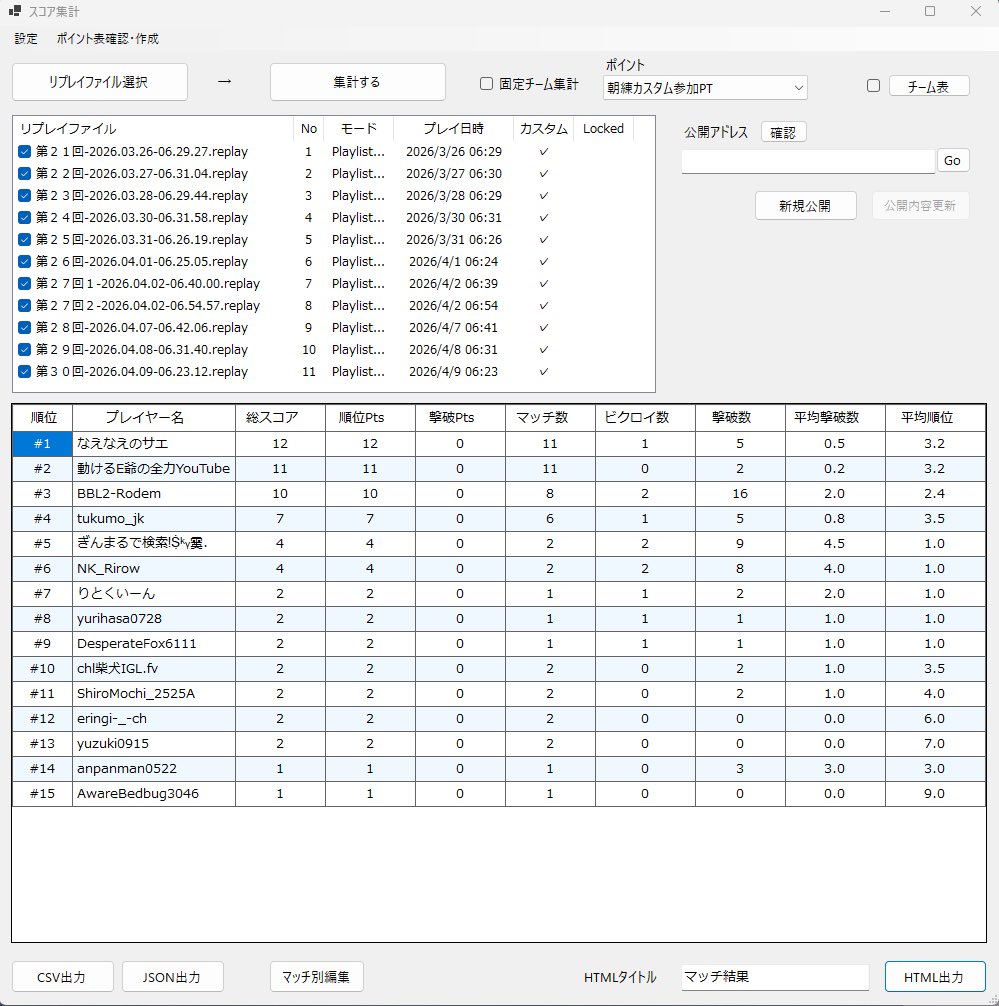Select player name ShiroMochi_2525A

point(136,694)
